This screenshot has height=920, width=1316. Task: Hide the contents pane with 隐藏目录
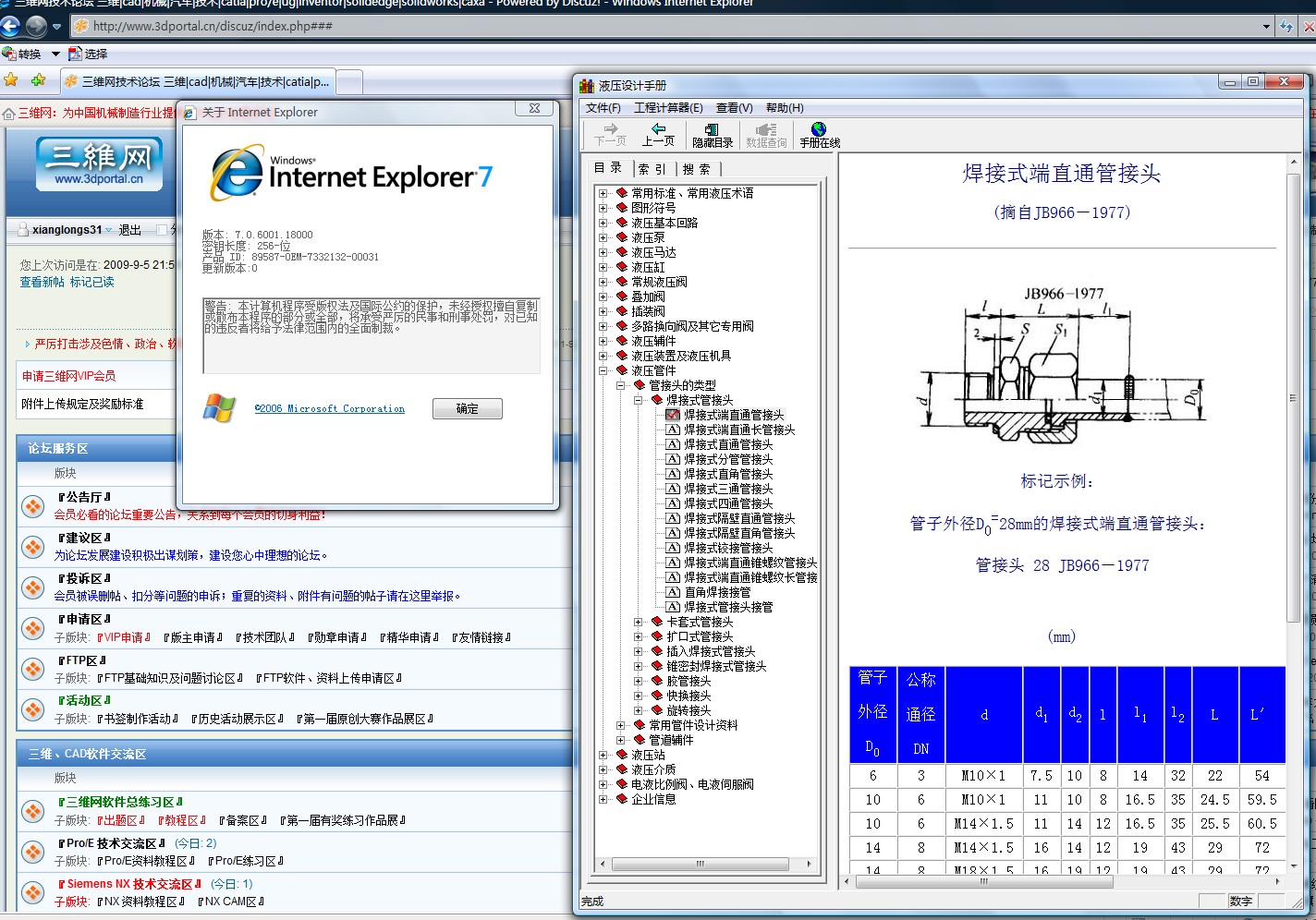tap(713, 135)
